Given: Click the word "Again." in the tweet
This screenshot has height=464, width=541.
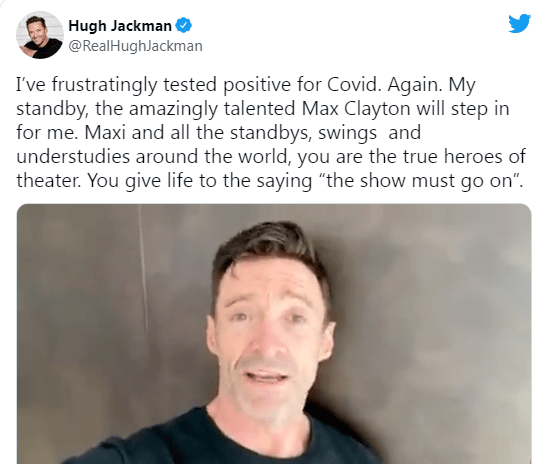Looking at the screenshot, I should click(415, 85).
